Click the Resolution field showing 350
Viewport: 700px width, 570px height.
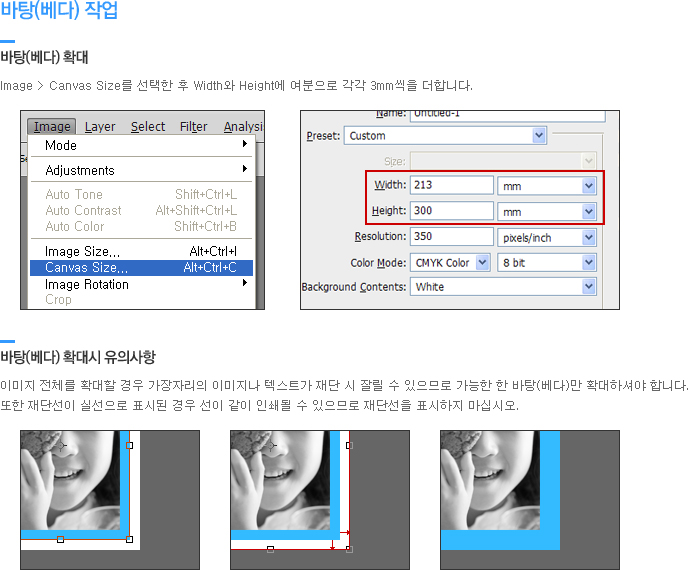[x=452, y=238]
